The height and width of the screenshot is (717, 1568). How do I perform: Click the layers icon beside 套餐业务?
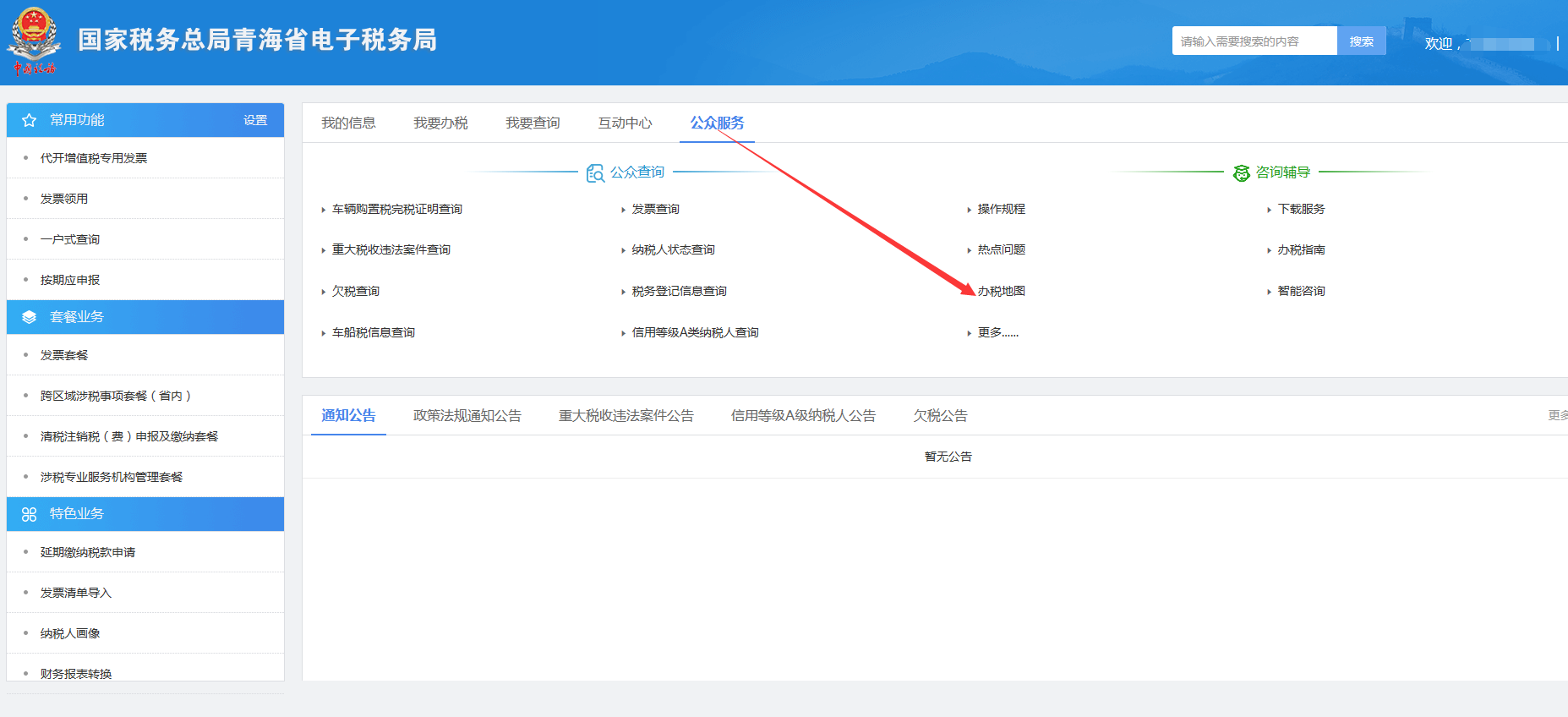pyautogui.click(x=29, y=317)
